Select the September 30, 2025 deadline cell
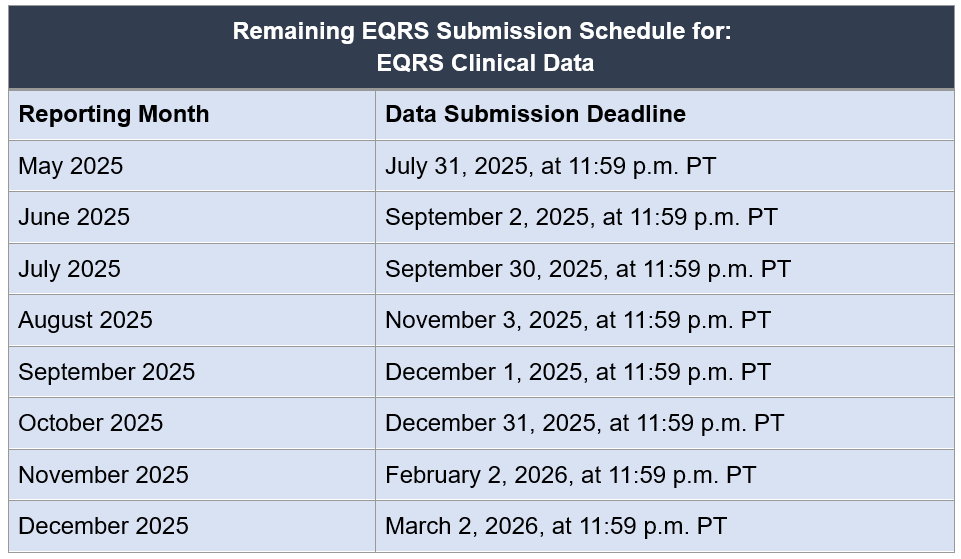The image size is (961, 559). tap(665, 269)
